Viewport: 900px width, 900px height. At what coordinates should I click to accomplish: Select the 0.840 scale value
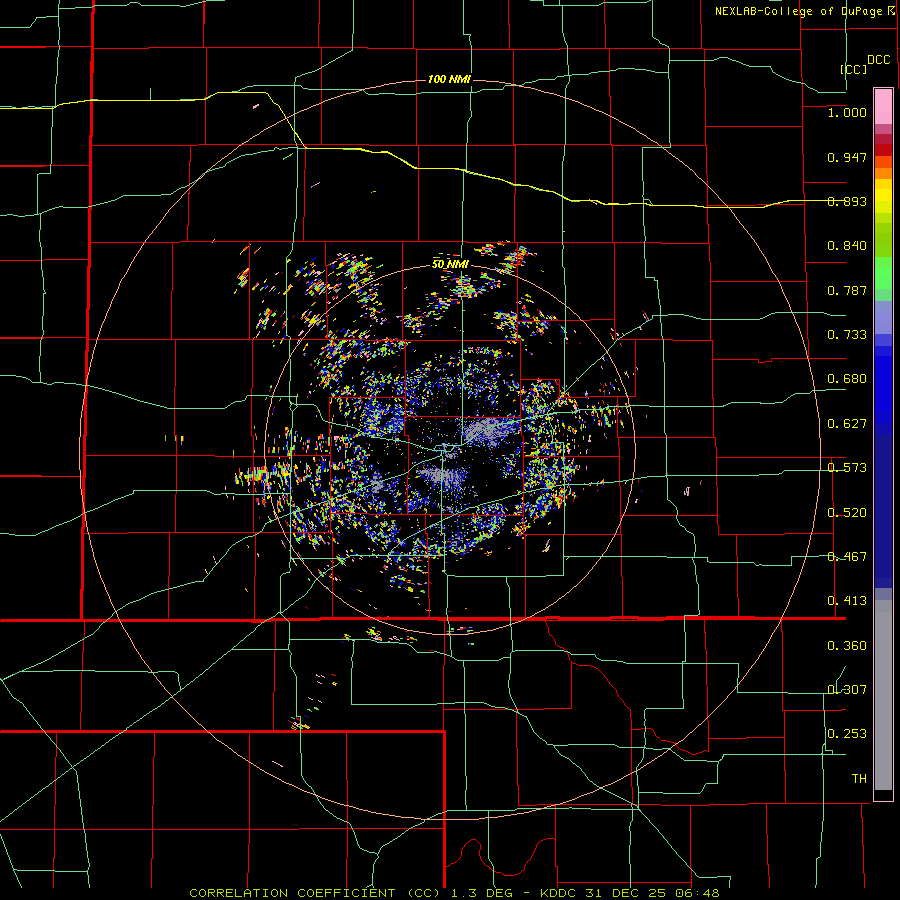[847, 246]
